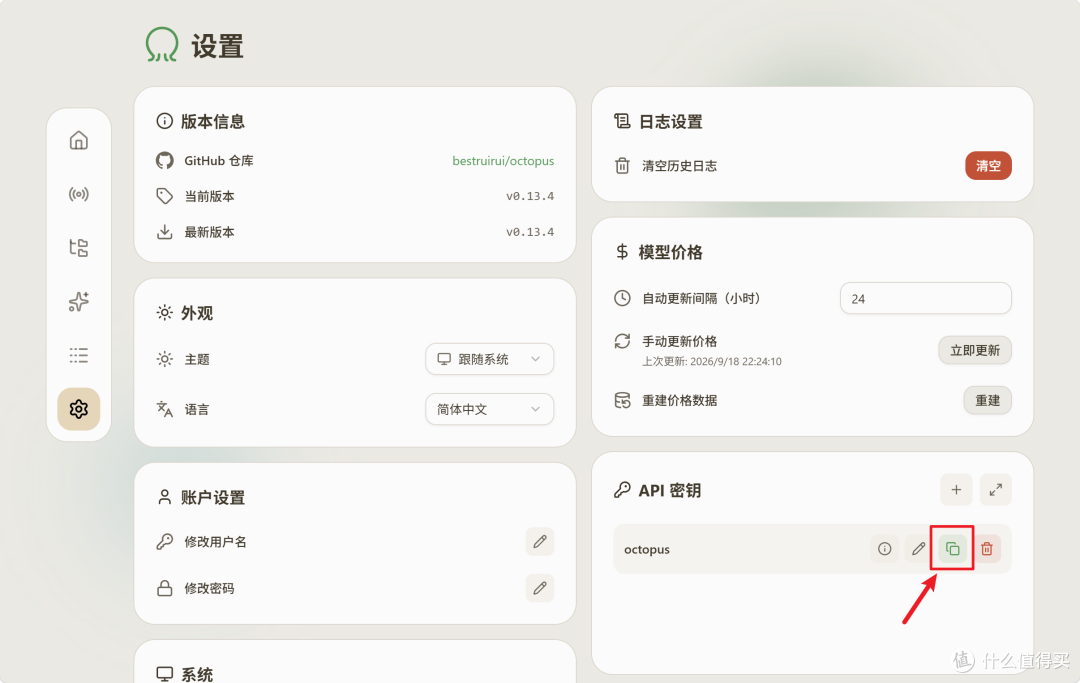Screen dimensions: 1080x683
Task: Open the bestruirui/octopus GitHub link
Action: pos(503,160)
